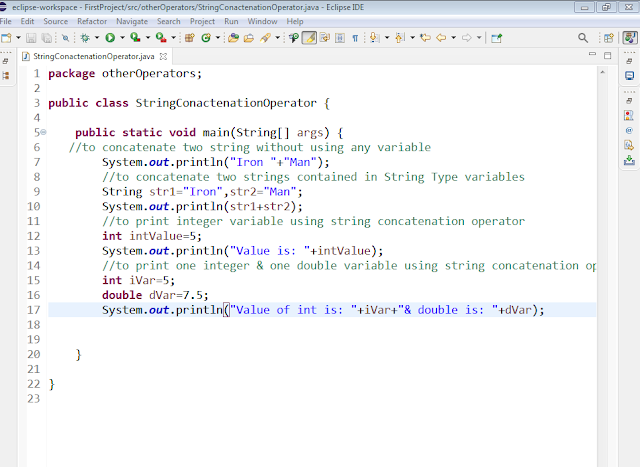This screenshot has height=467, width=640.
Task: Click the Forward navigation arrow
Action: click(467, 38)
